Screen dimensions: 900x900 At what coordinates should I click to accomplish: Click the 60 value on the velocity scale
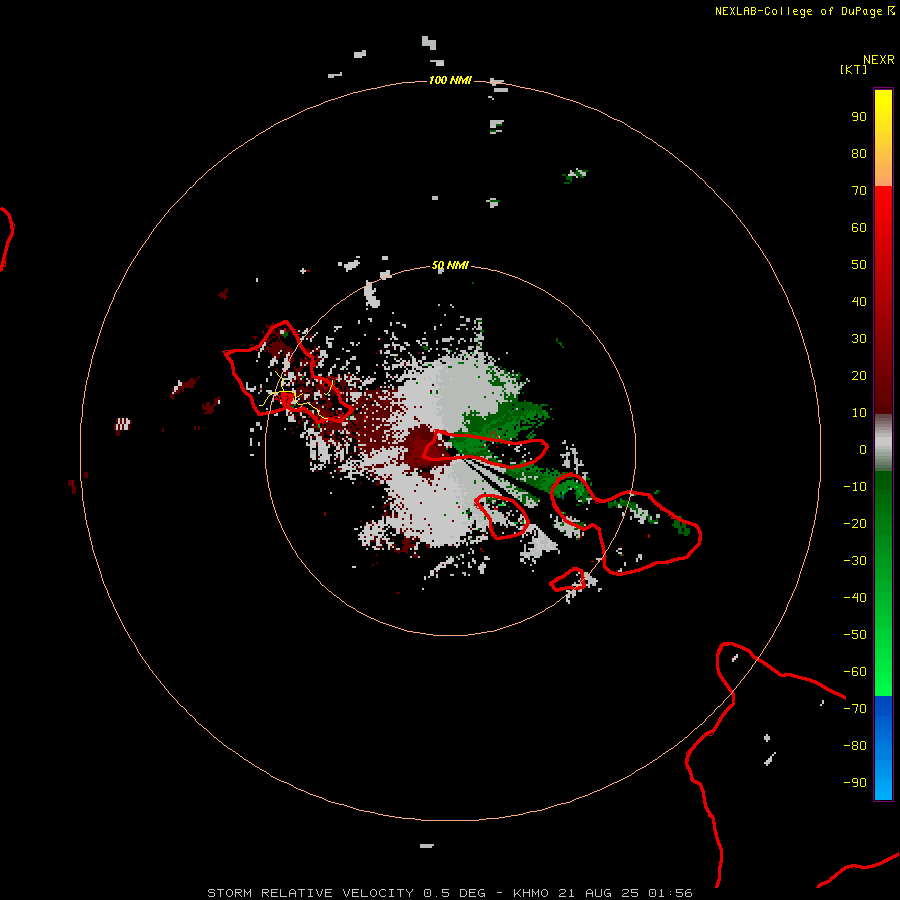point(859,228)
